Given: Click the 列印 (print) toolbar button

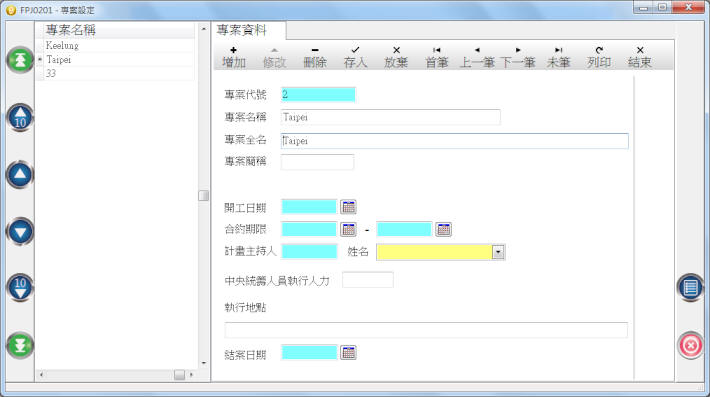Looking at the screenshot, I should [599, 57].
